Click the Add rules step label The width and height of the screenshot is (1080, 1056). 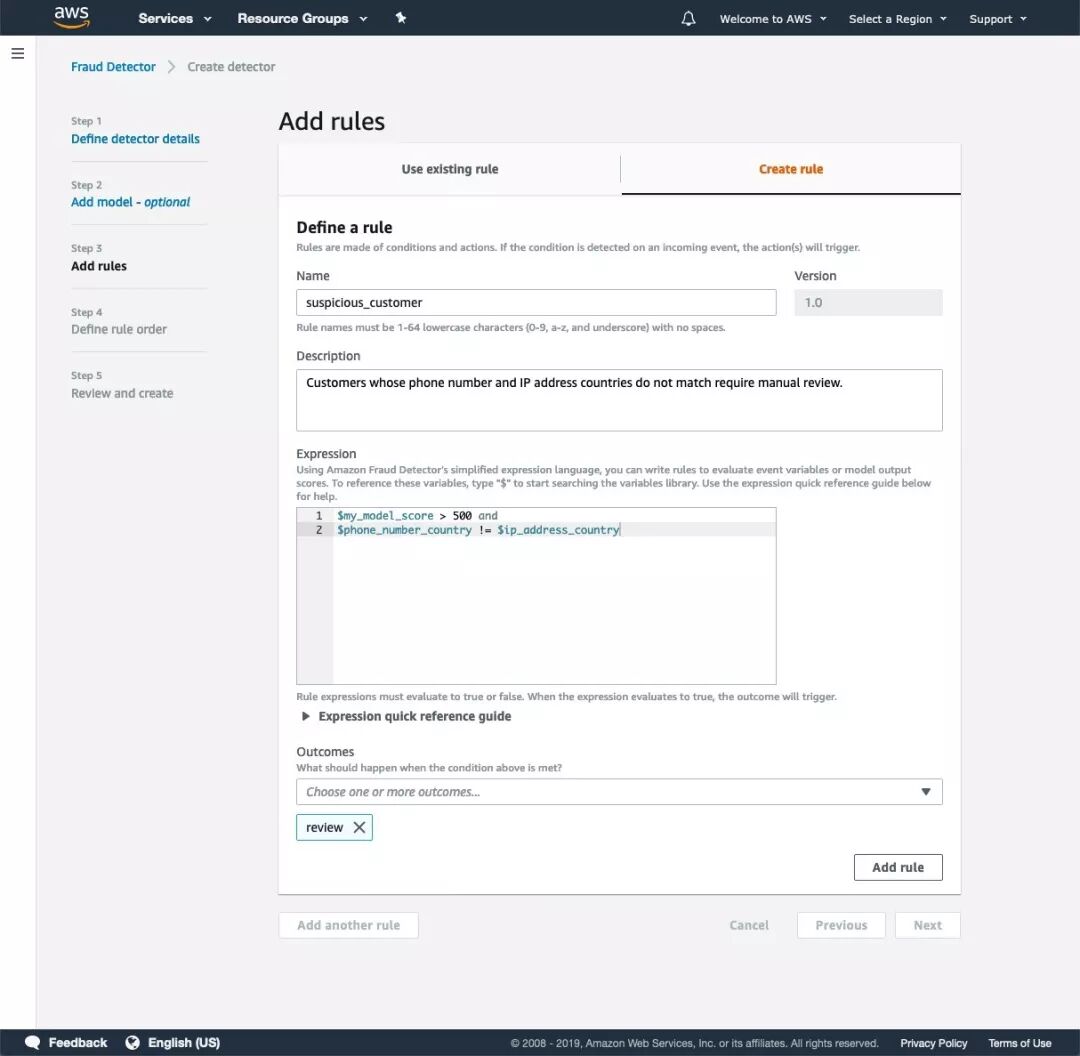98,266
